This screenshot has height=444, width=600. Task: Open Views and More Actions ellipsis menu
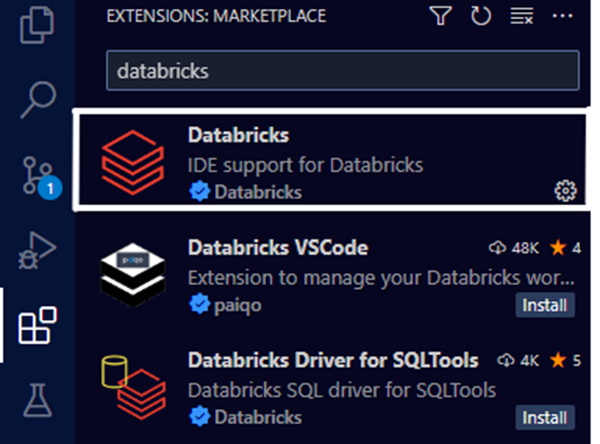(x=562, y=16)
